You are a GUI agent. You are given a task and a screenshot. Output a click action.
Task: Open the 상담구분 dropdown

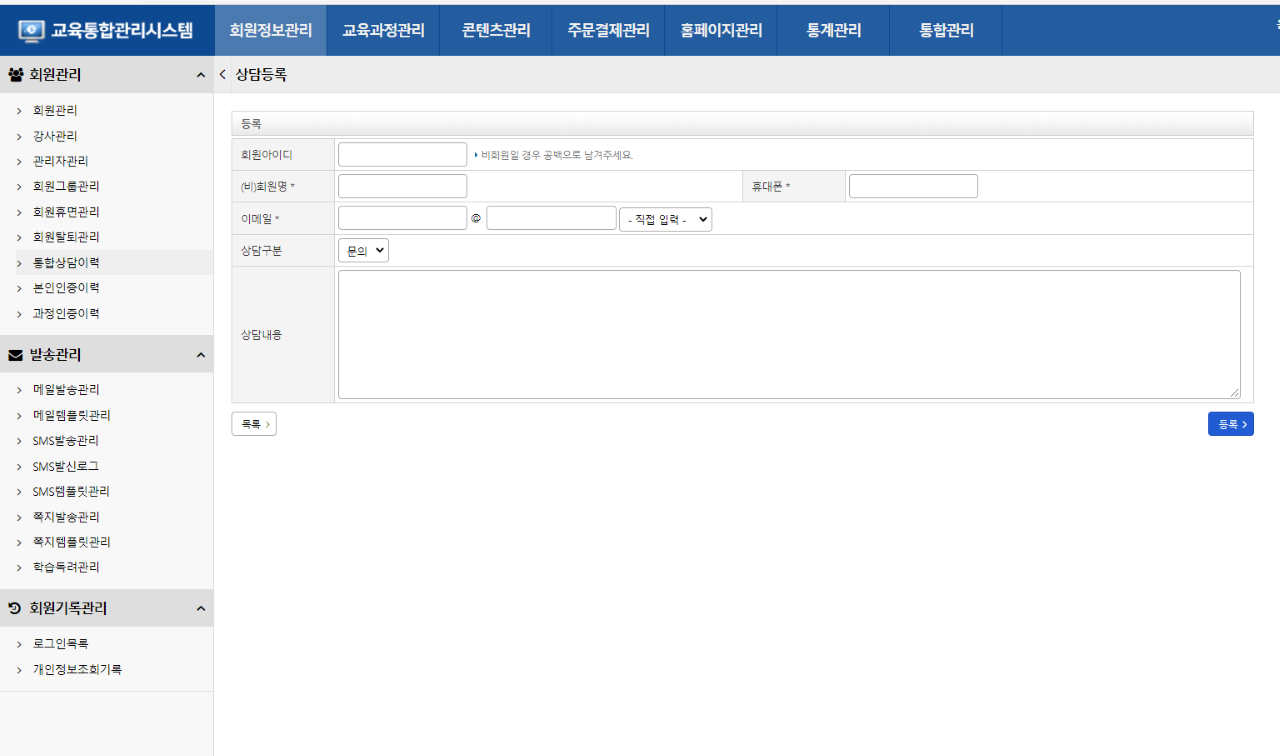(x=363, y=251)
